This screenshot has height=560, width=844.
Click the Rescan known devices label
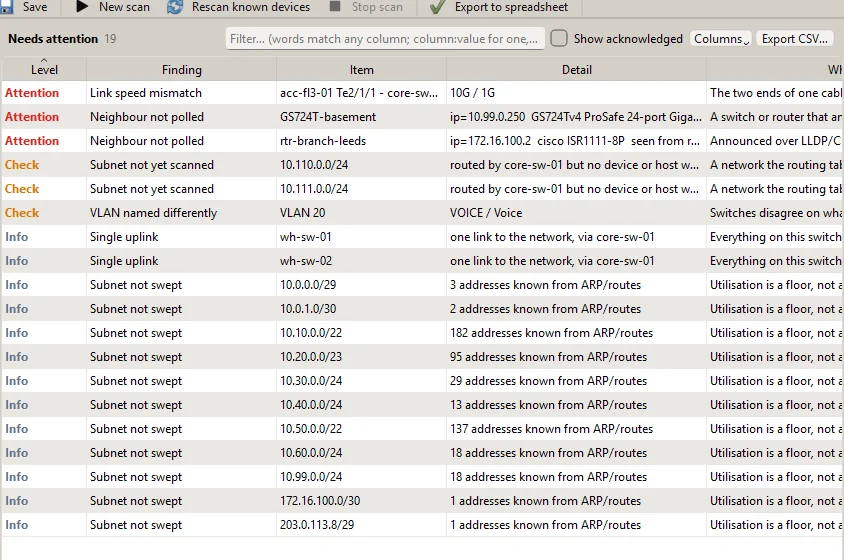coord(251,7)
